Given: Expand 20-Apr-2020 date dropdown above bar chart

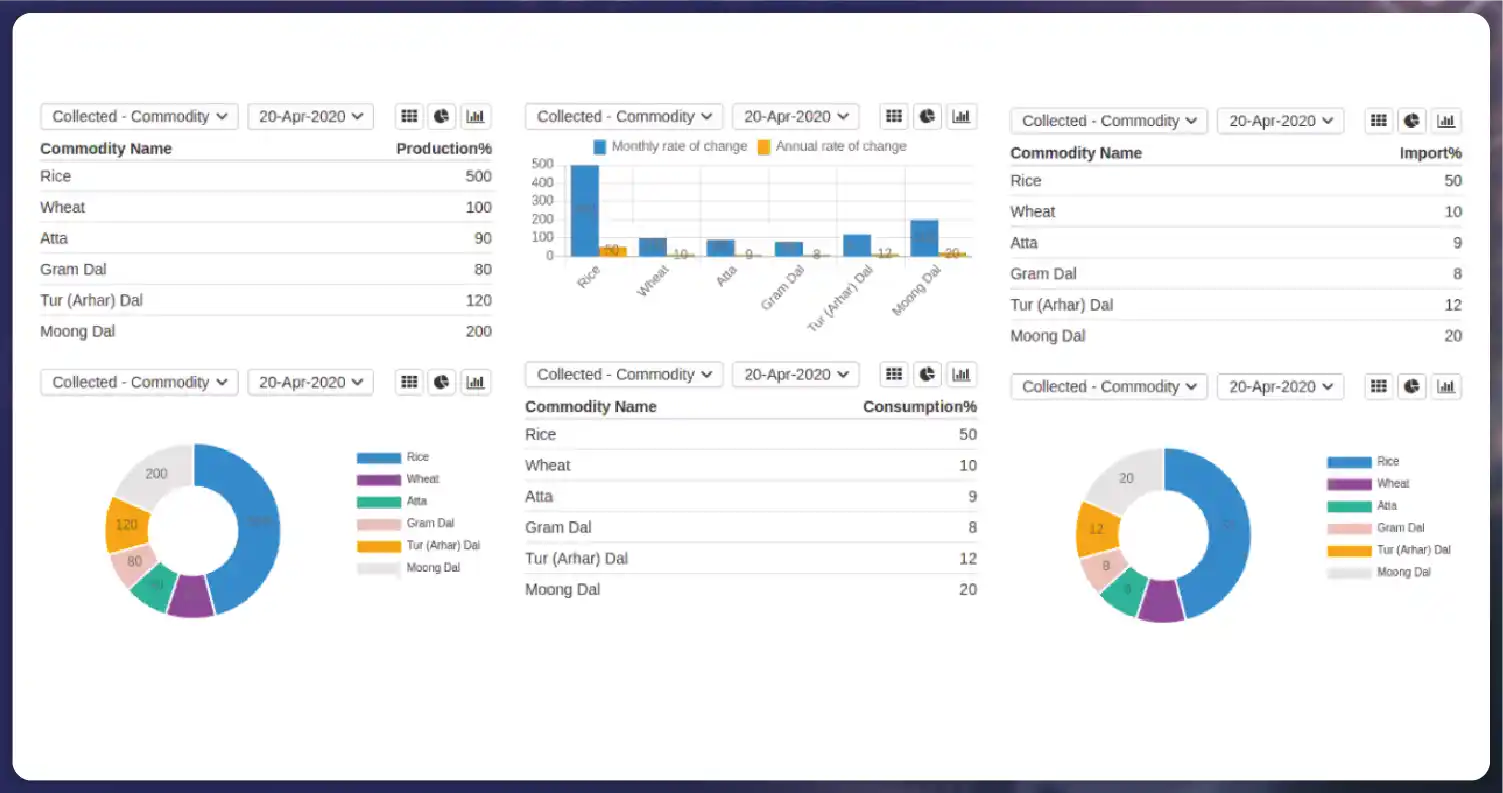Looking at the screenshot, I should (795, 116).
